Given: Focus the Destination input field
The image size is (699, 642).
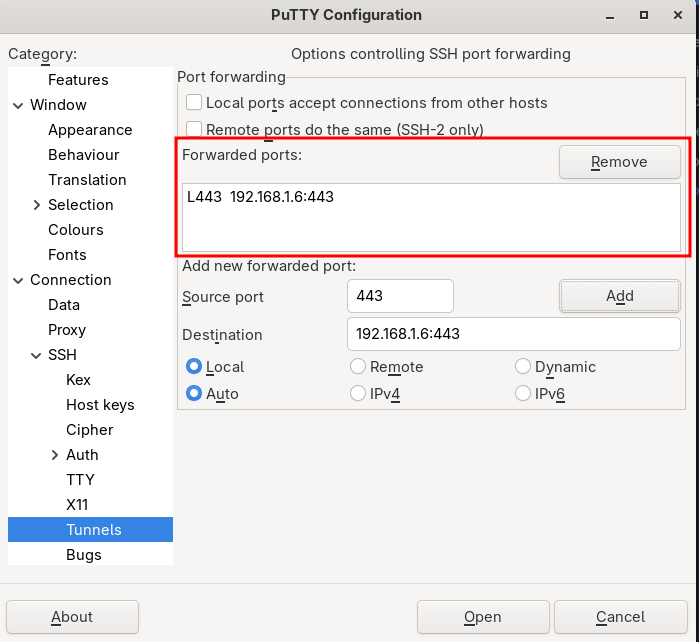Looking at the screenshot, I should 514,334.
